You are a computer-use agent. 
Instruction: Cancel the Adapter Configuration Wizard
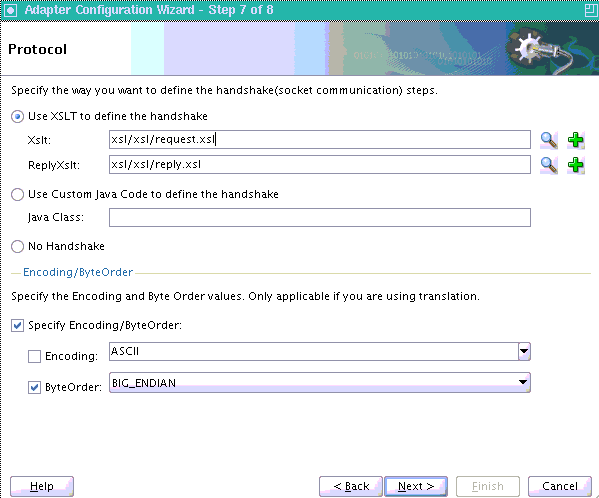pyautogui.click(x=560, y=486)
